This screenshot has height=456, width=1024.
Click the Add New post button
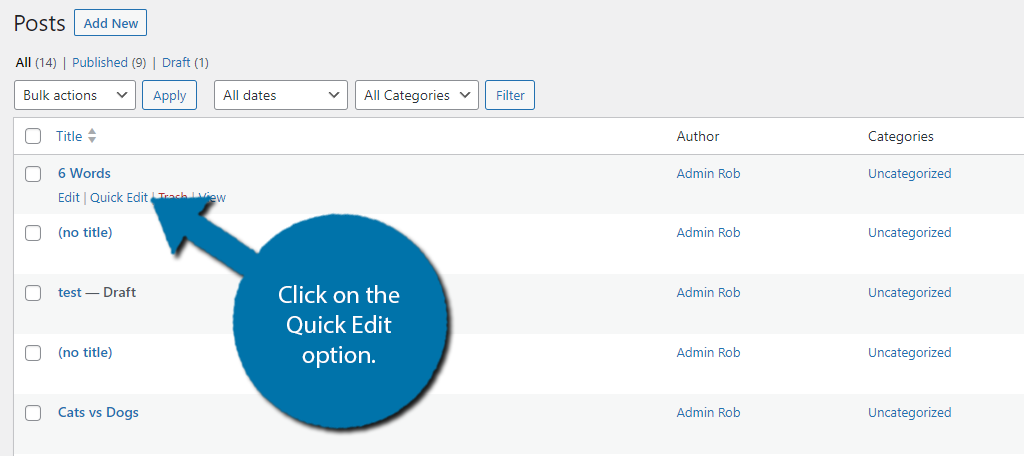point(110,23)
